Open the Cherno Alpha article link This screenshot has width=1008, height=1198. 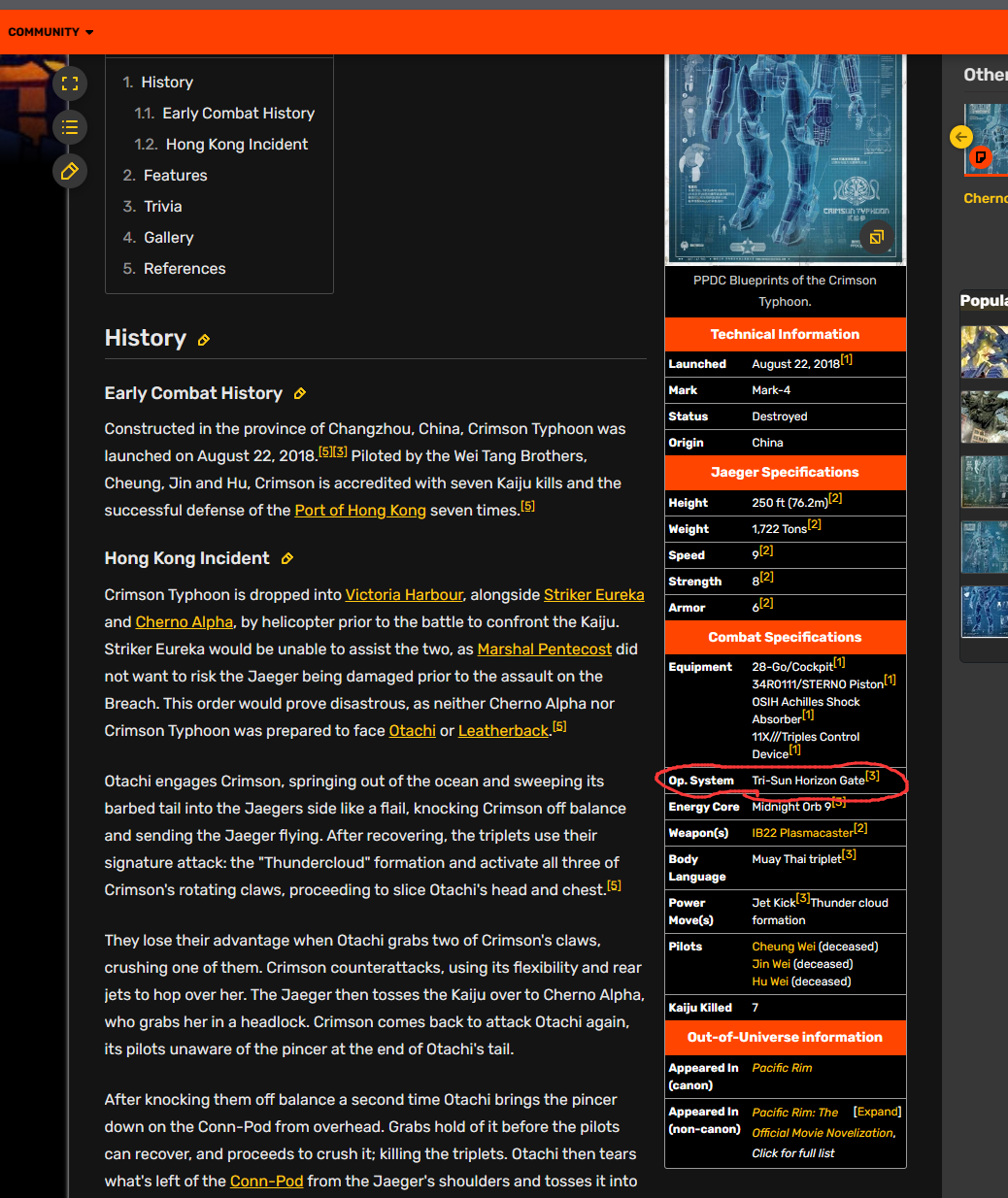(185, 622)
